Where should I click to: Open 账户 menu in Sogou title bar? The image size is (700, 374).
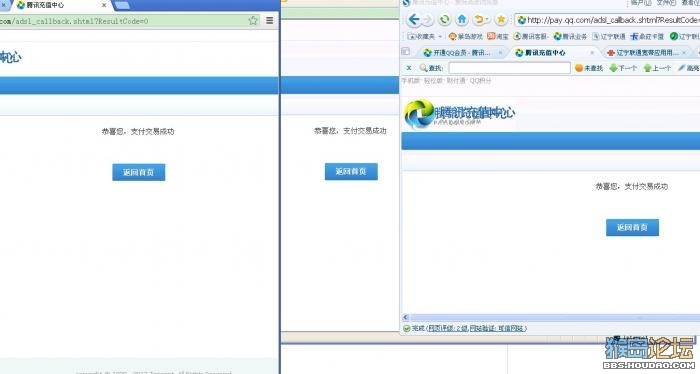pos(641,3)
